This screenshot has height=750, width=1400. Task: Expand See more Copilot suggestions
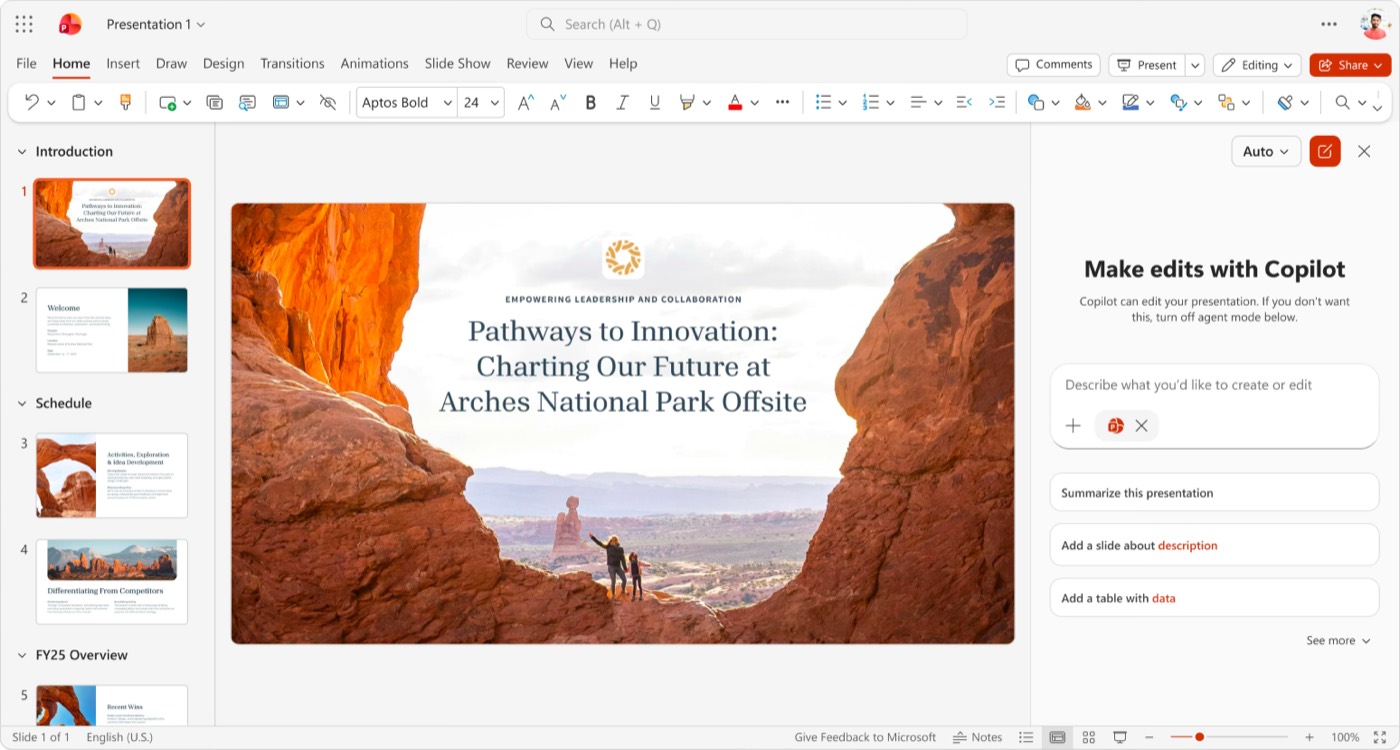1338,640
